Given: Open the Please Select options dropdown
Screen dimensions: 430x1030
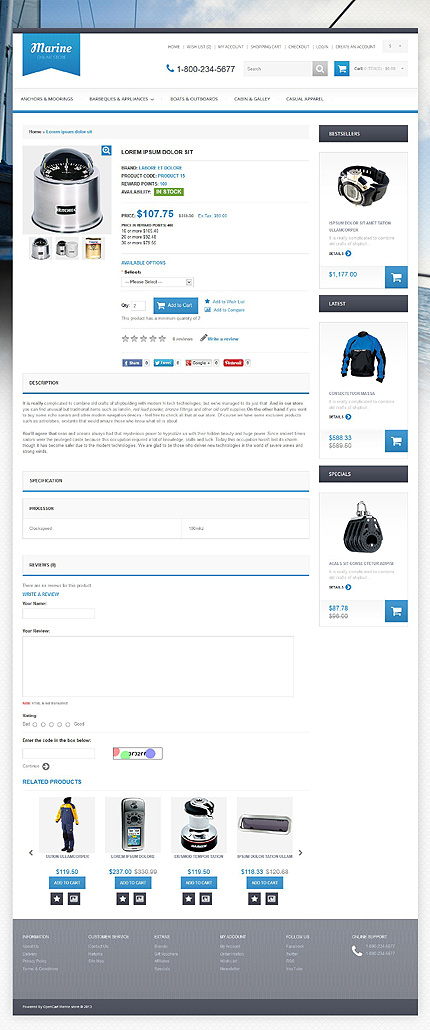Looking at the screenshot, I should (x=158, y=282).
